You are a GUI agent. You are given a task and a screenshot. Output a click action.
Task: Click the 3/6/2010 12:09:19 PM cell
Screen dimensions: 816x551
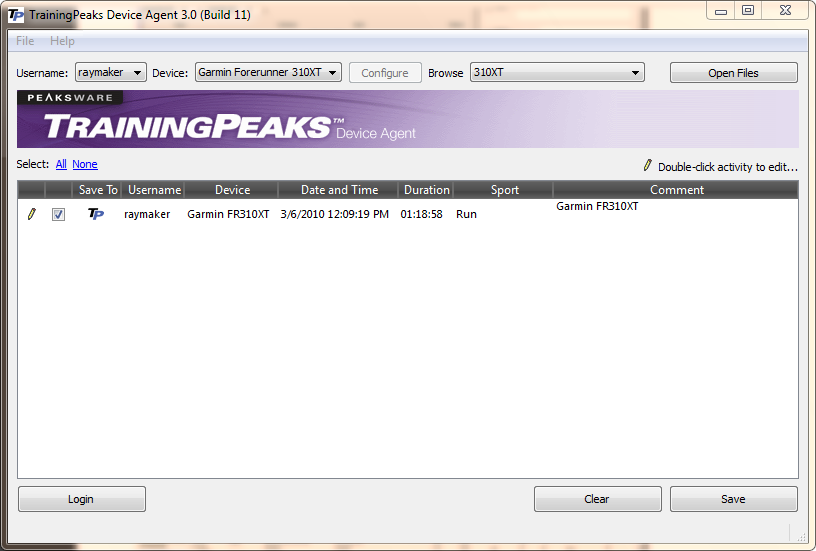point(335,214)
